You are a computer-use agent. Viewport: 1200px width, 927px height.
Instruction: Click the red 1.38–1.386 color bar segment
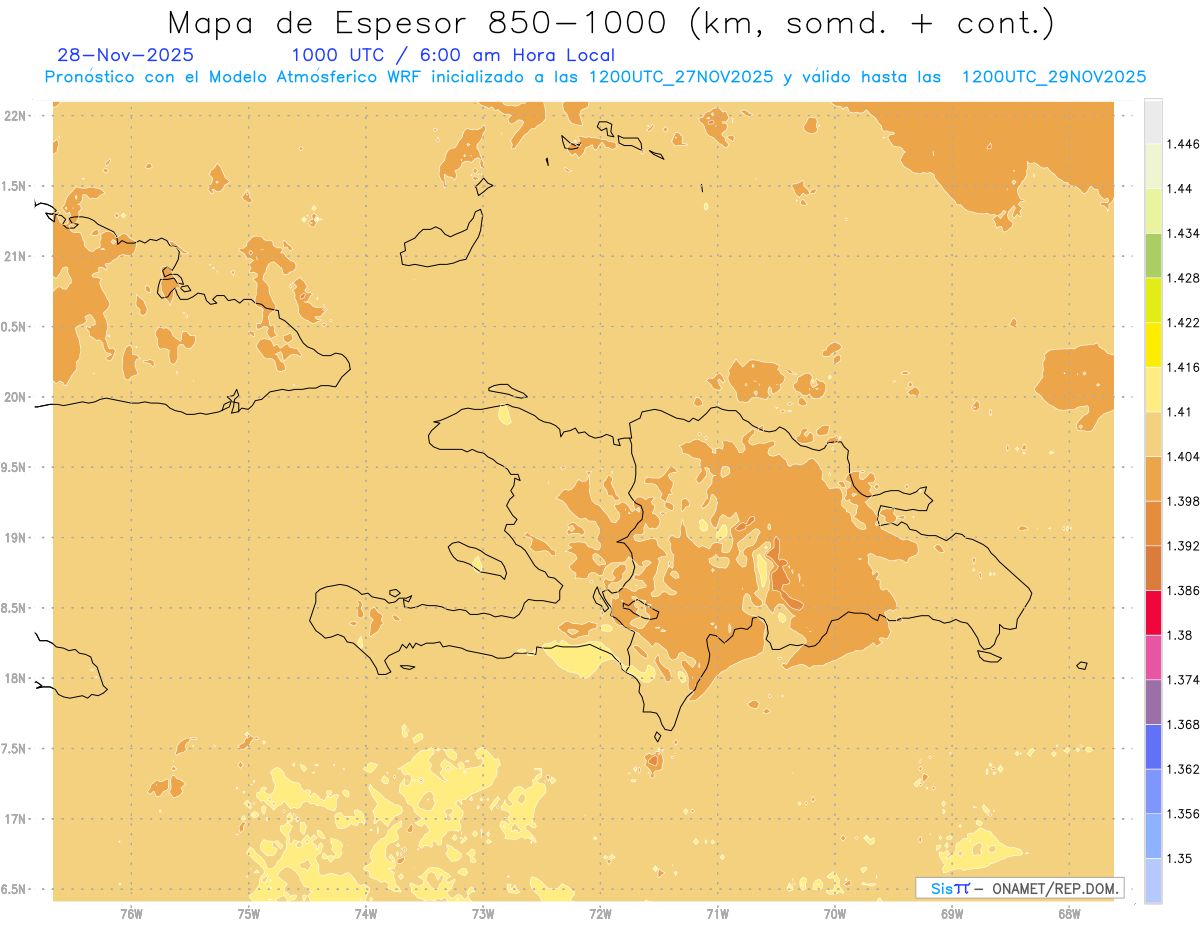(1153, 612)
